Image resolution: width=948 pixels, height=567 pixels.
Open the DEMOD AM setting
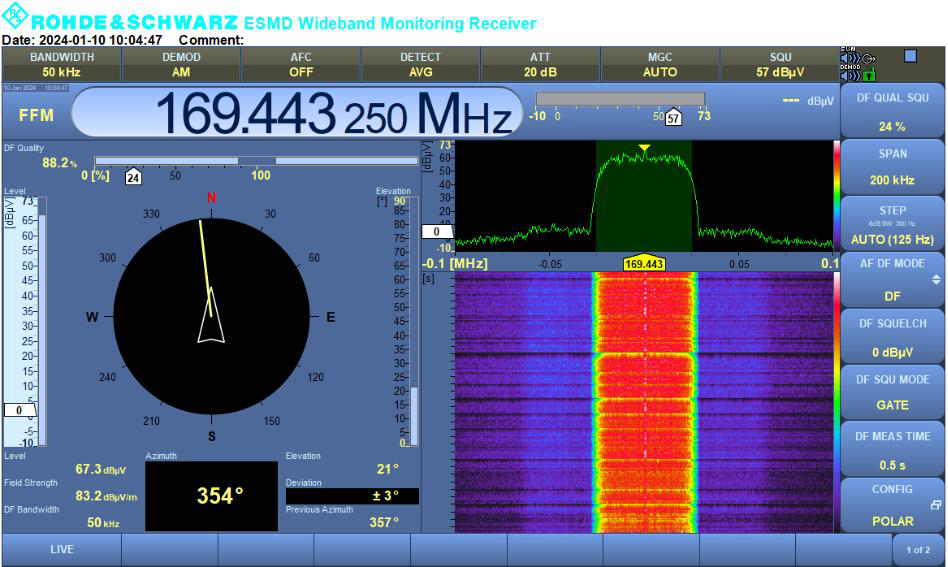tap(181, 64)
